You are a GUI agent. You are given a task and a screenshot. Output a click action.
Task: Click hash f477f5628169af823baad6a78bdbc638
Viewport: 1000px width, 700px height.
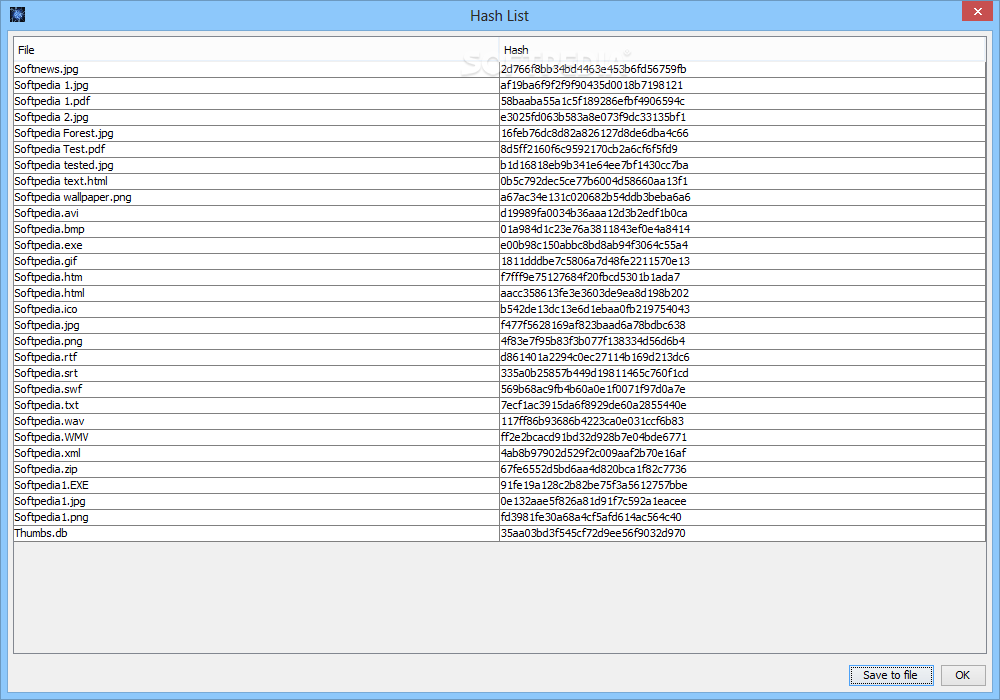[593, 325]
